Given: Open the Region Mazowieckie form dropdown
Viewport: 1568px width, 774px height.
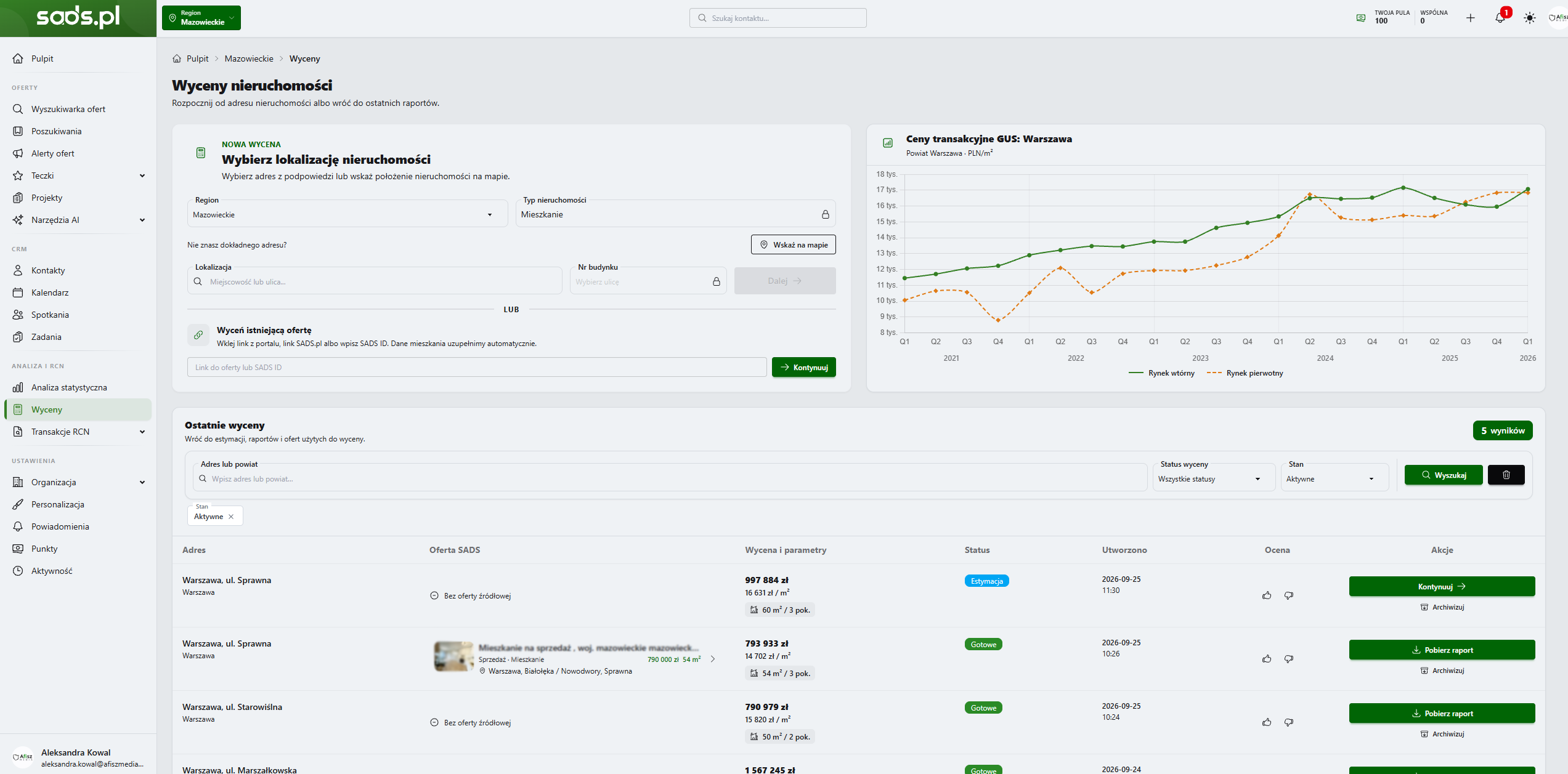Looking at the screenshot, I should point(347,214).
